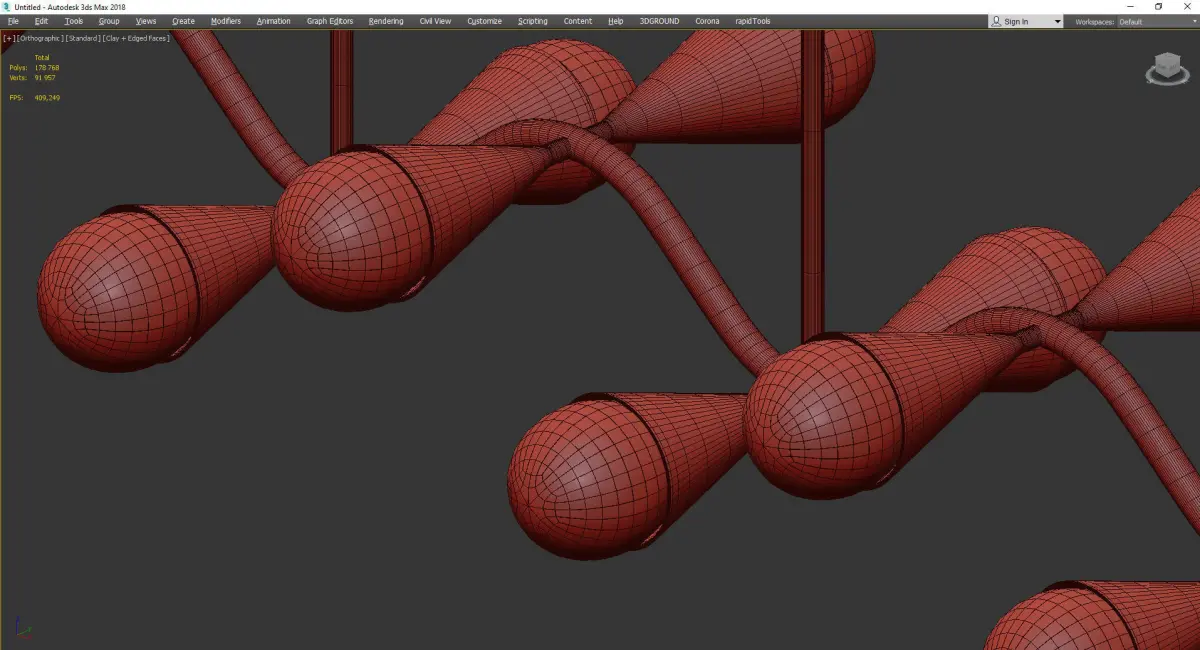This screenshot has height=650, width=1200.
Task: Open the Civil View menu
Action: click(435, 21)
